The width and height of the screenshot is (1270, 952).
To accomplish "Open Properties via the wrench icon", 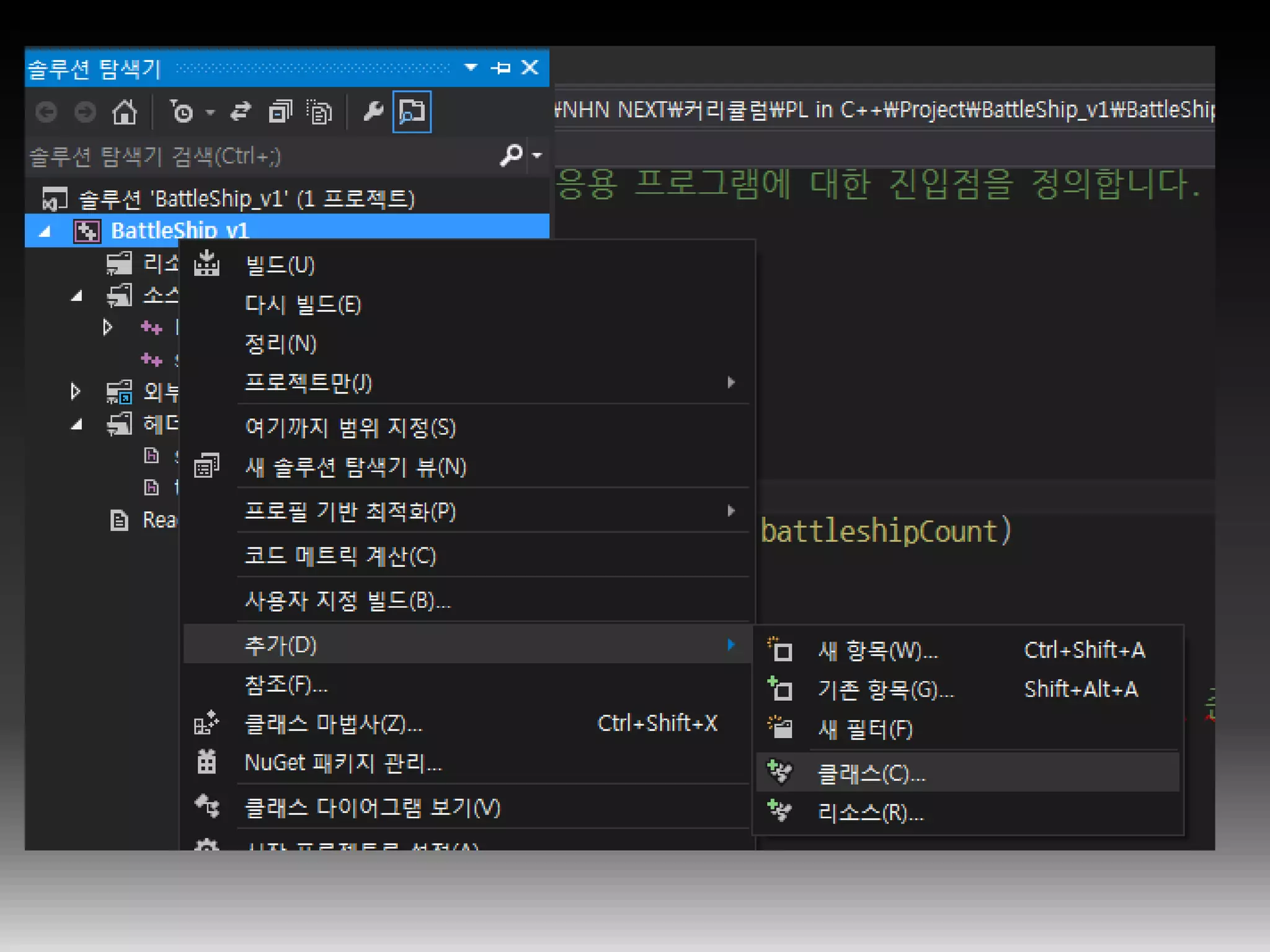I will pos(373,112).
